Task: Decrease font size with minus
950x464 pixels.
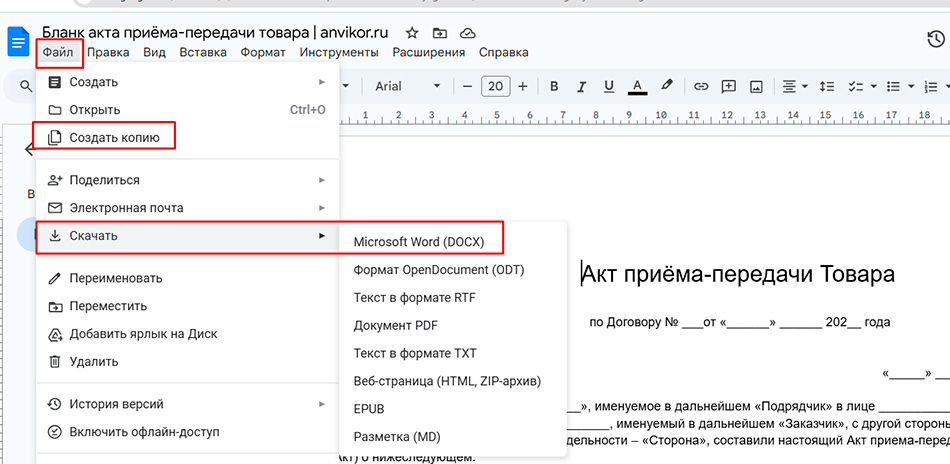Action: (x=467, y=87)
